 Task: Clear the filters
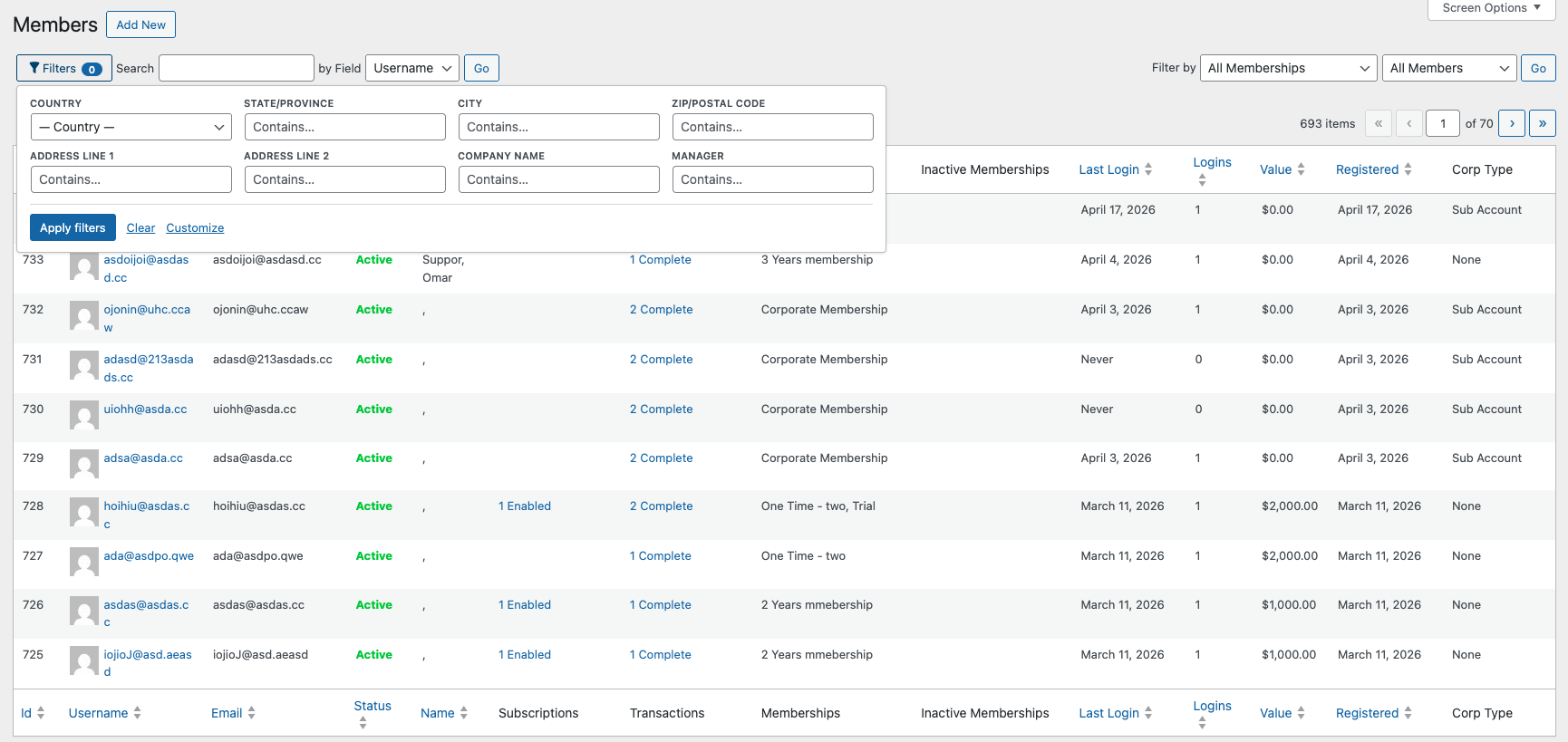140,227
